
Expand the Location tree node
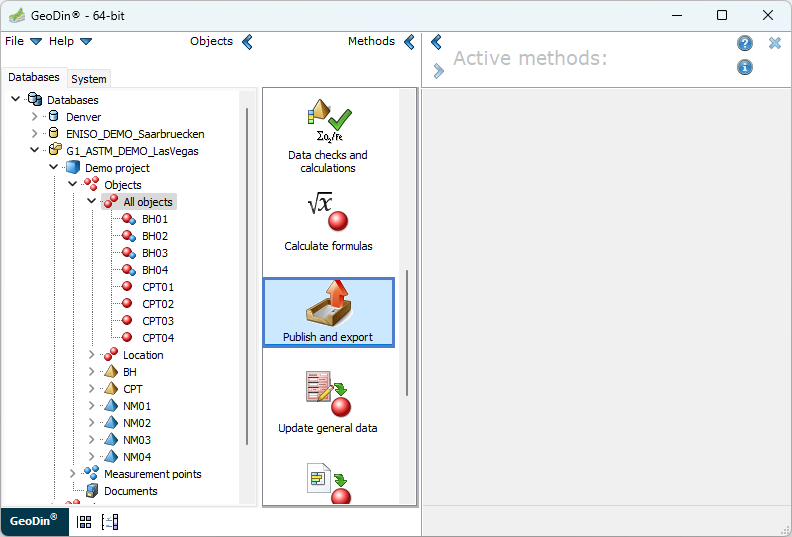coord(92,355)
